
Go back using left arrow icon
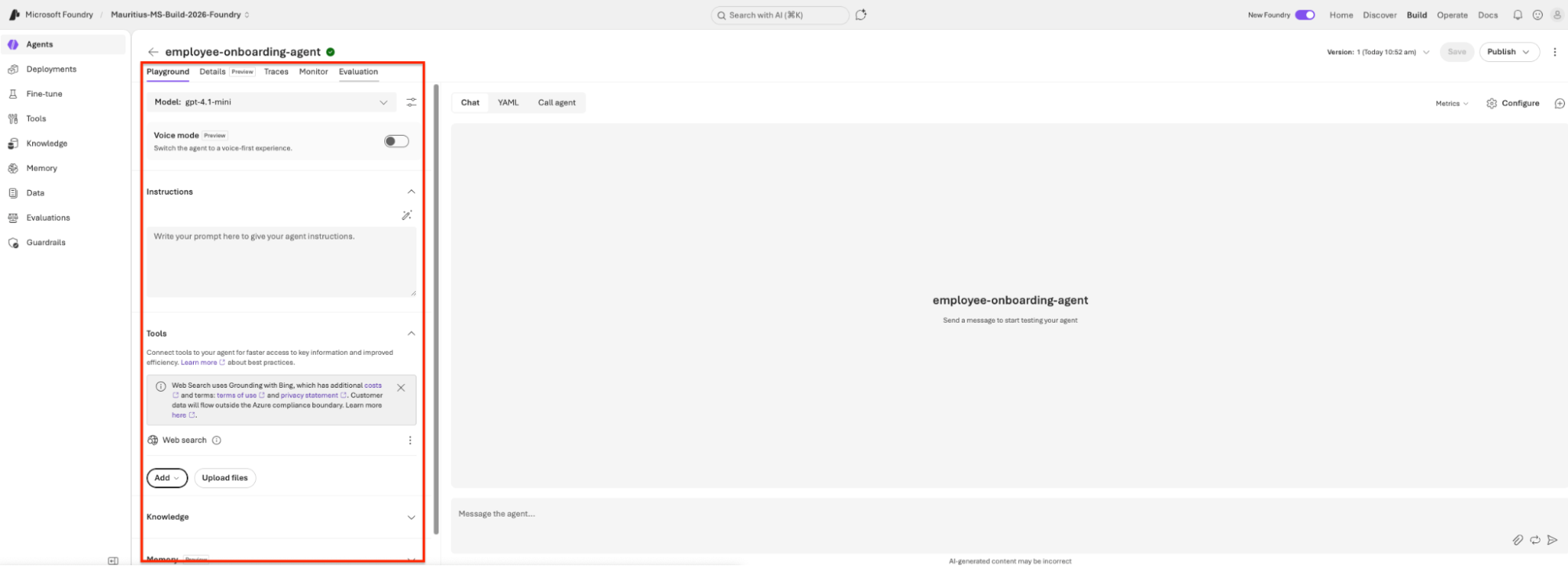pyautogui.click(x=153, y=52)
